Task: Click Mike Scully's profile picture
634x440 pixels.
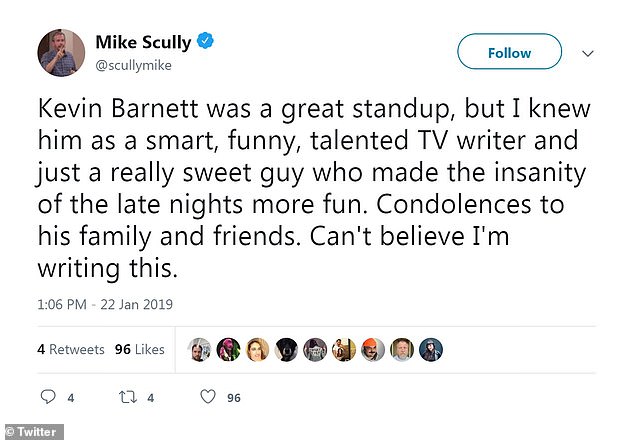Action: point(61,53)
